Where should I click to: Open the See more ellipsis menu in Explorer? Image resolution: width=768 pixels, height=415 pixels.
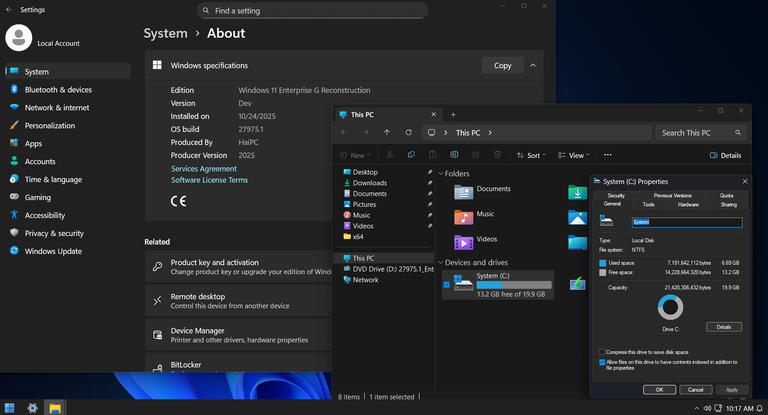click(607, 155)
